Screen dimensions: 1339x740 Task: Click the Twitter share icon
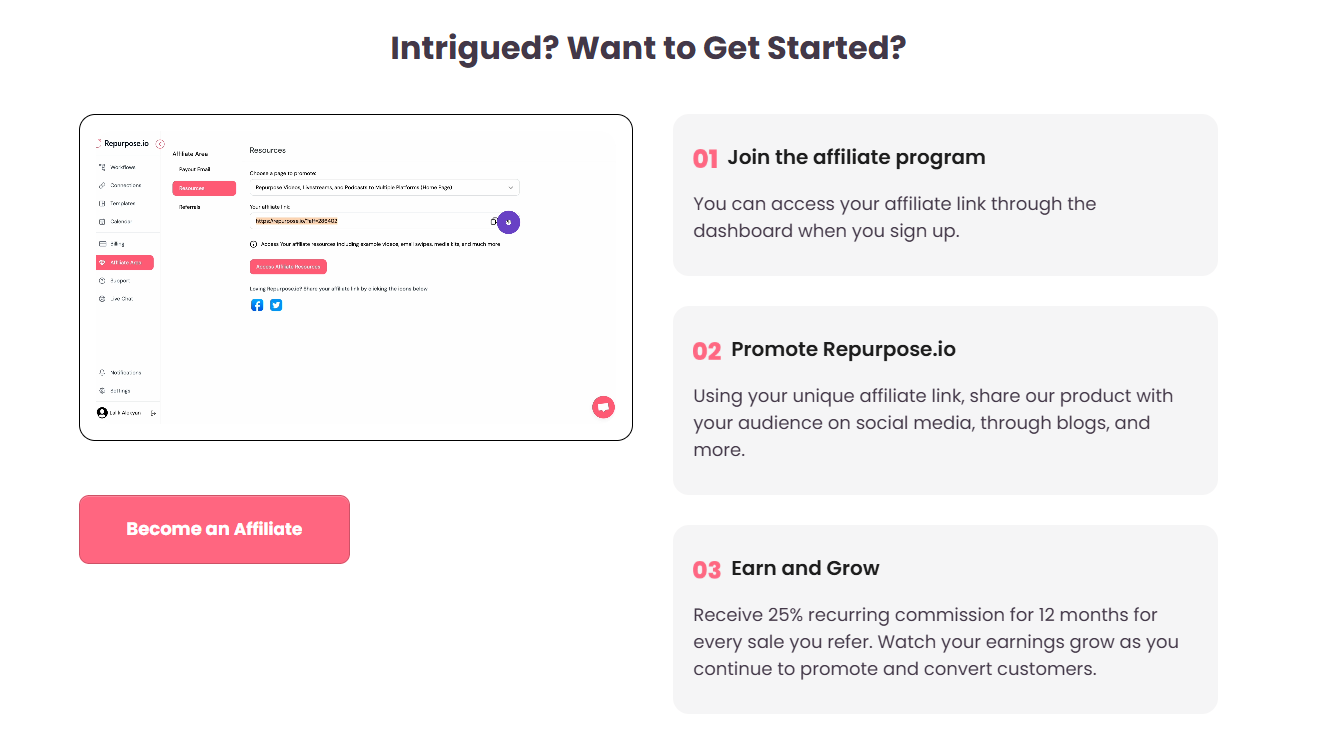(276, 305)
